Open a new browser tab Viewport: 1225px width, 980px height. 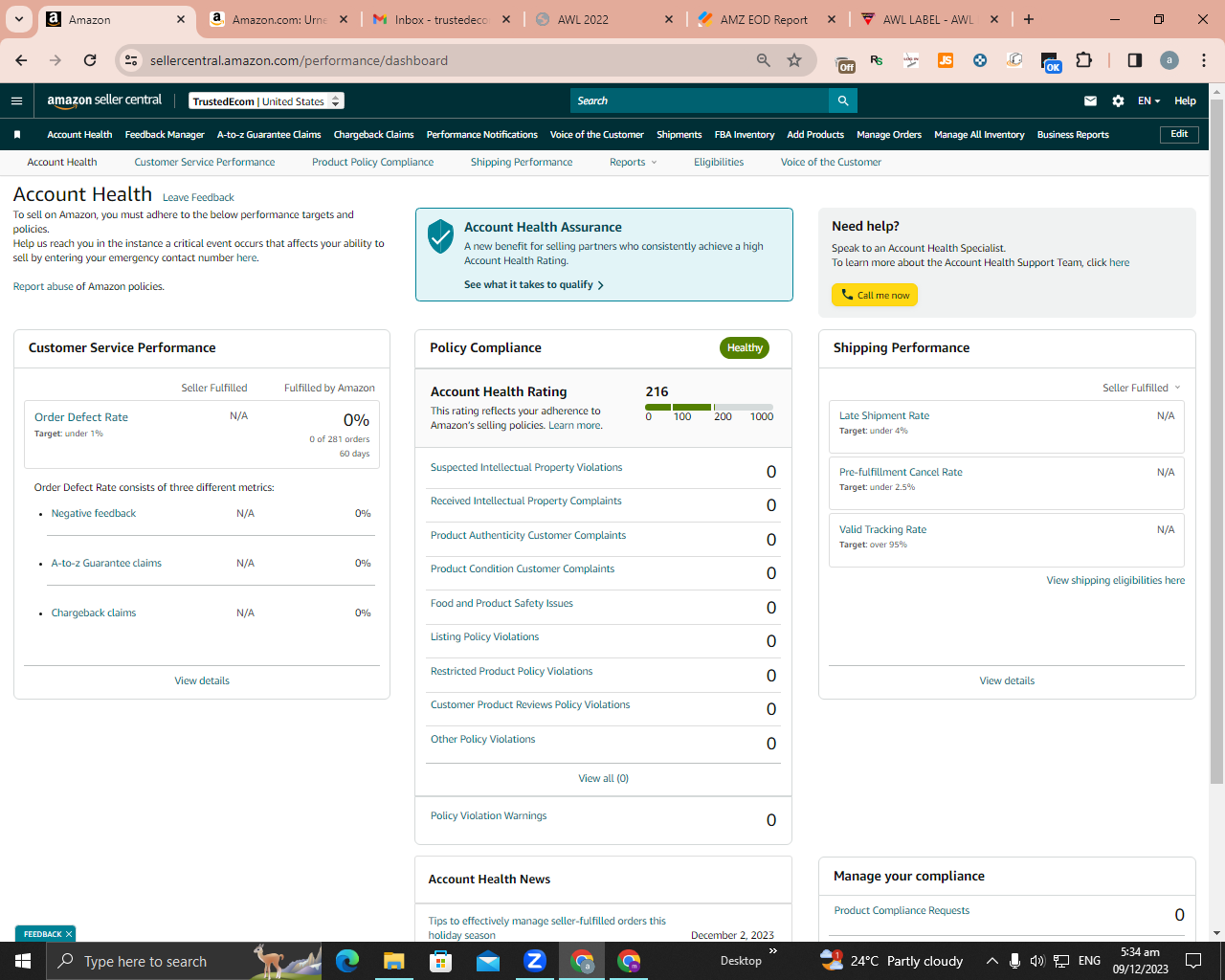(x=1029, y=19)
